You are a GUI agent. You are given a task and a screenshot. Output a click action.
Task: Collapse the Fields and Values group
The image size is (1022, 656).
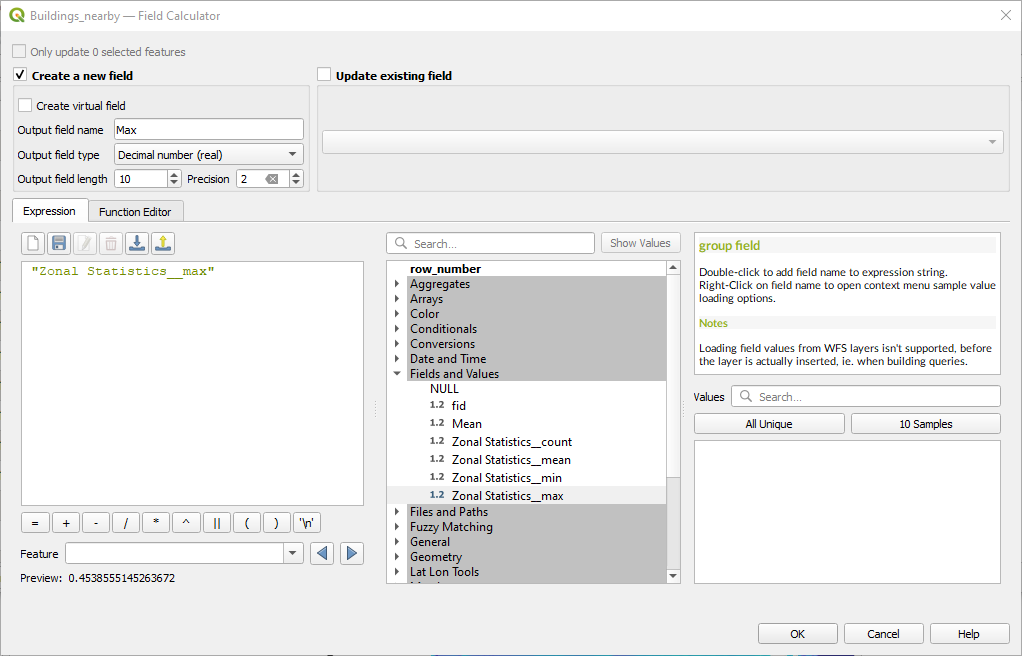point(398,374)
